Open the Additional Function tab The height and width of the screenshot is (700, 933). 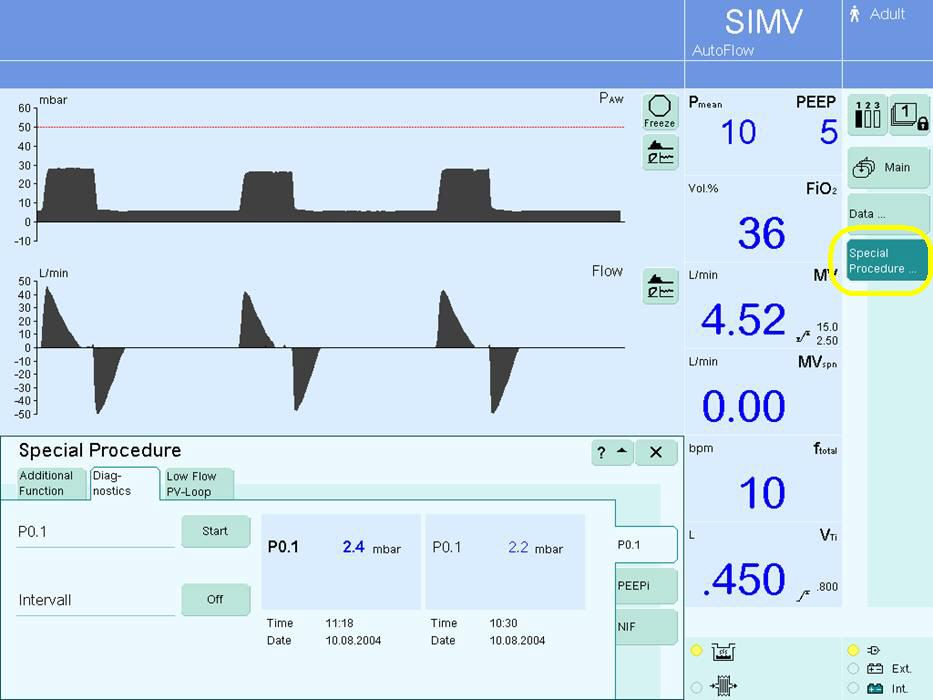pos(48,482)
